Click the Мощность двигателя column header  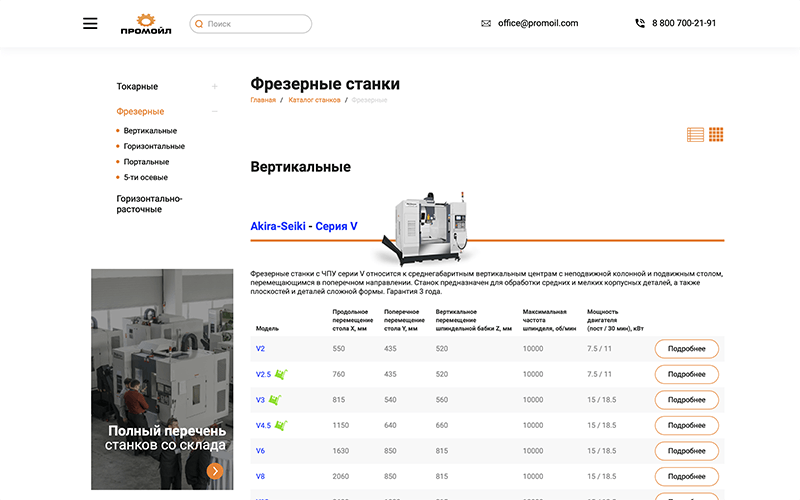[615, 320]
